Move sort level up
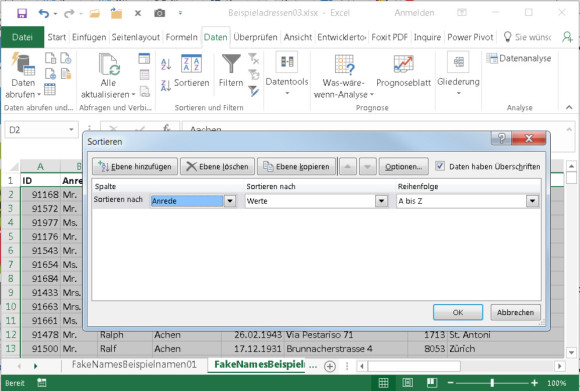The height and width of the screenshot is (391, 580). 348,166
